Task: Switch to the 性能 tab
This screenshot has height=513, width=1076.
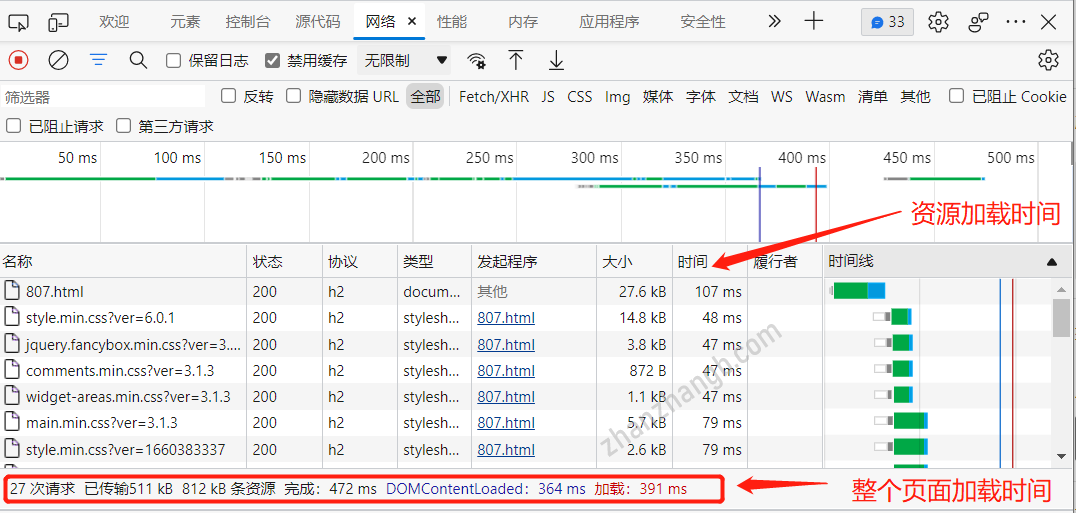Action: 452,21
